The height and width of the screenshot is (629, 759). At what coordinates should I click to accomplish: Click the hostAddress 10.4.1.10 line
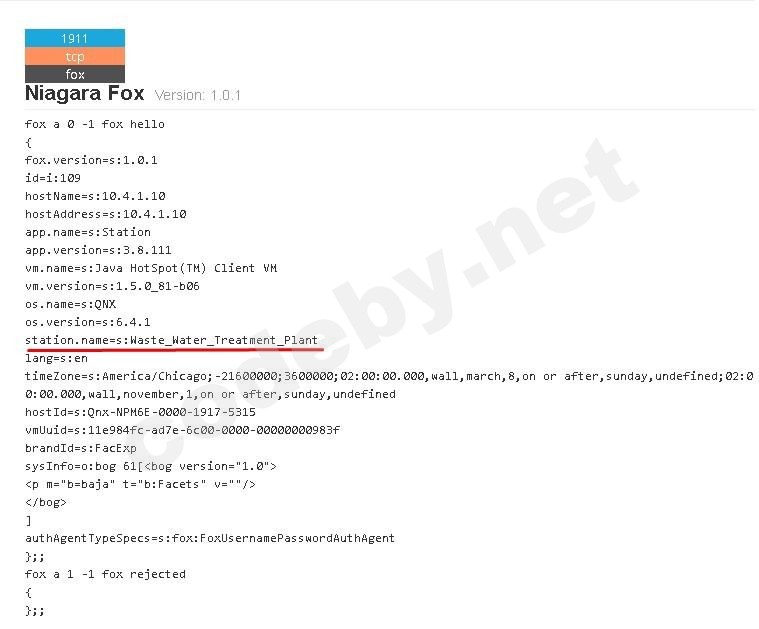(x=106, y=214)
